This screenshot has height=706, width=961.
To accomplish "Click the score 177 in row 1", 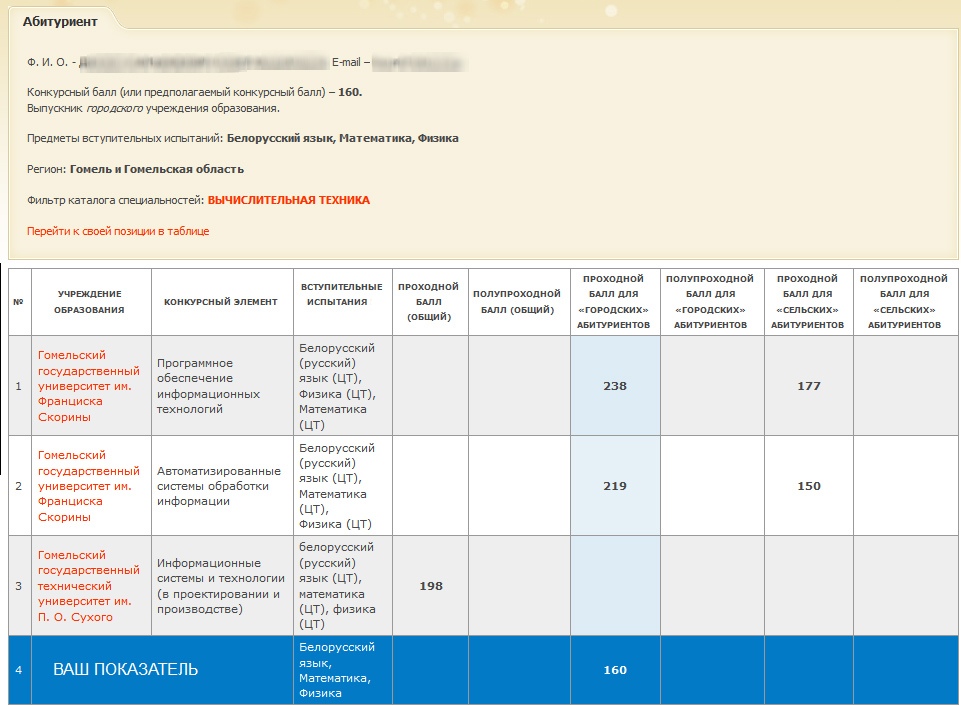I will coord(809,385).
